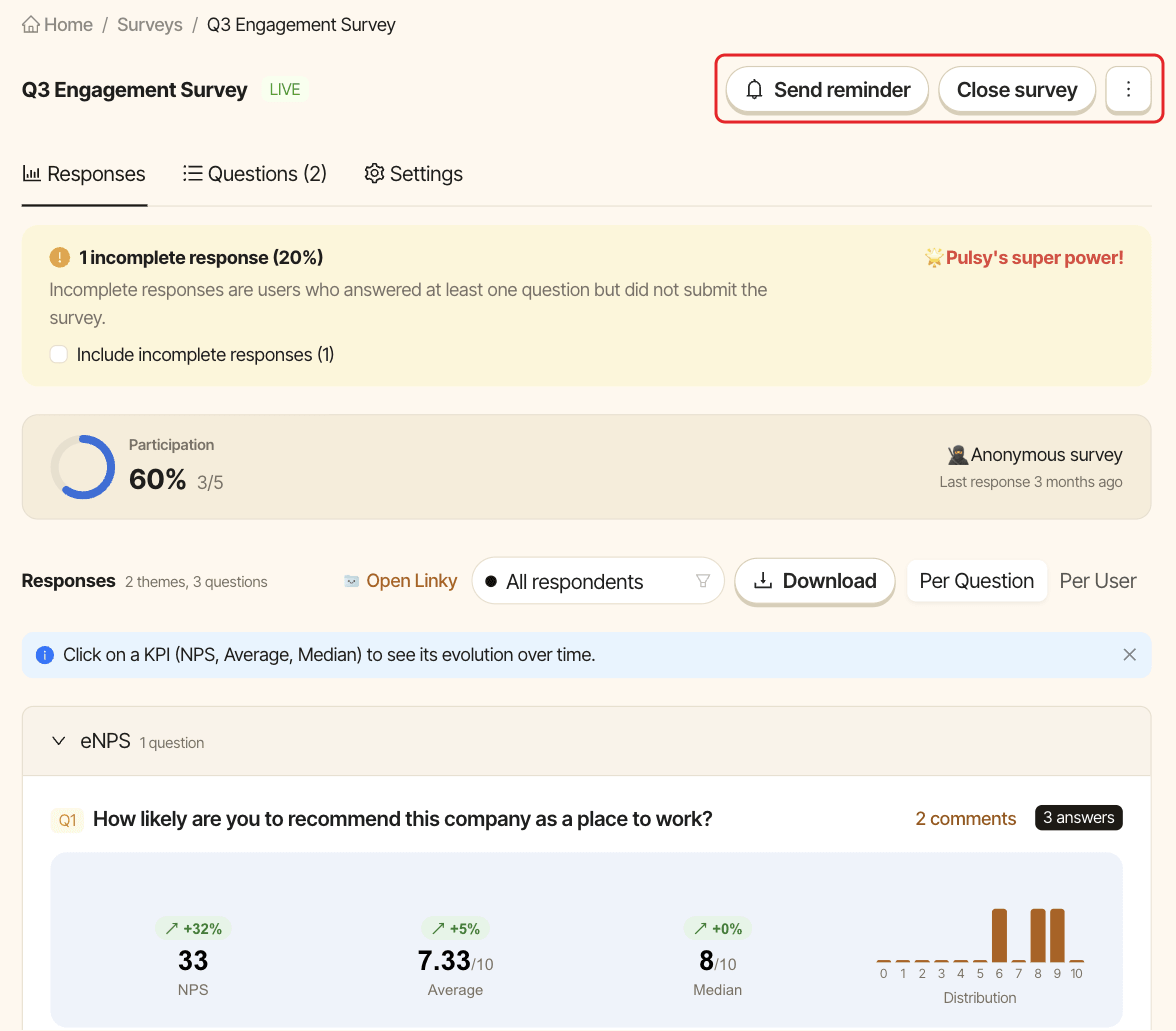Click the sparkle icon beside Pulsy's super power
1176x1031 pixels.
(x=934, y=258)
